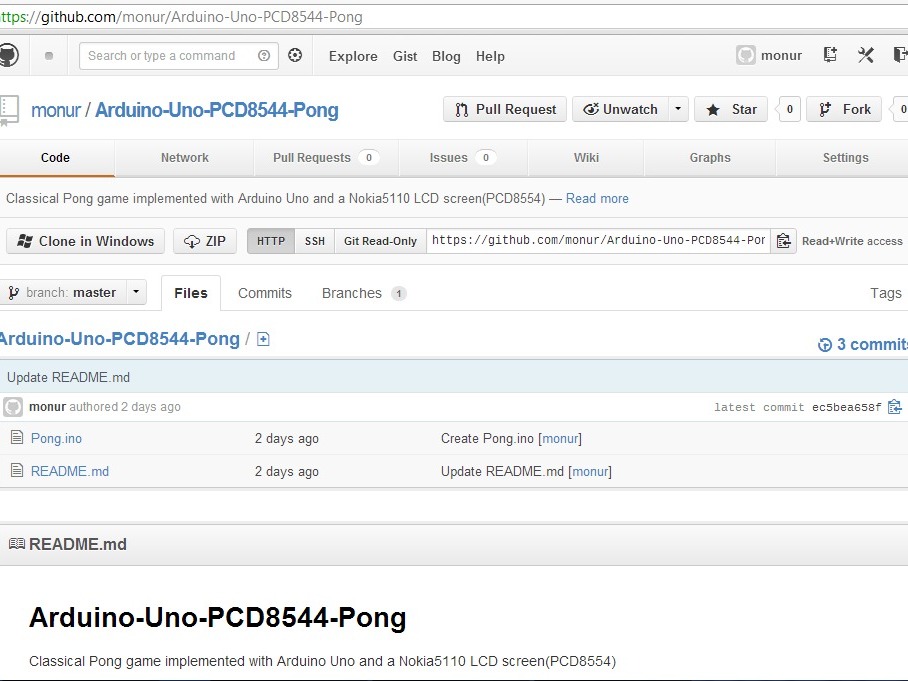This screenshot has height=681, width=908.
Task: Open the Issues tab
Action: click(463, 158)
